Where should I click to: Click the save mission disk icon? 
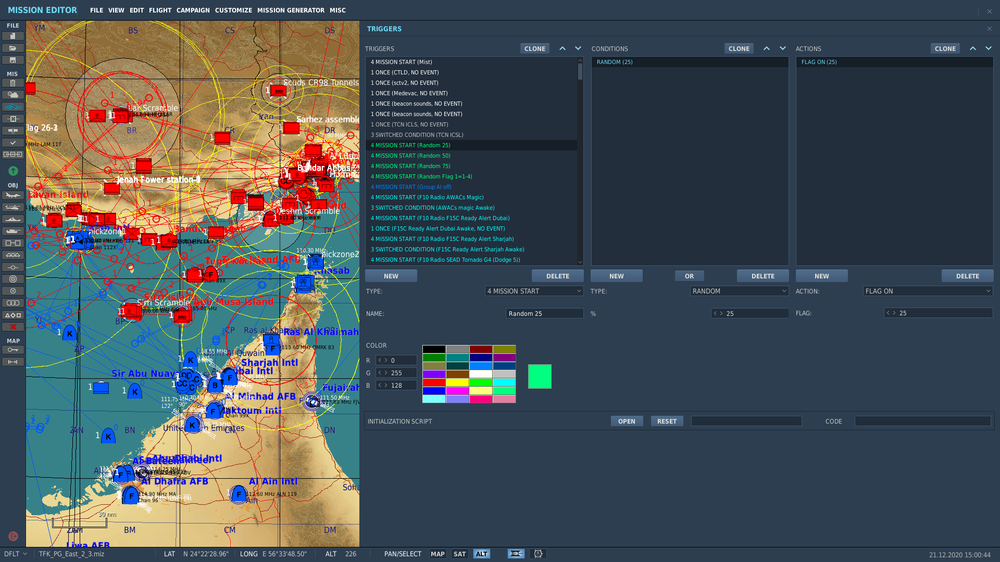point(13,59)
